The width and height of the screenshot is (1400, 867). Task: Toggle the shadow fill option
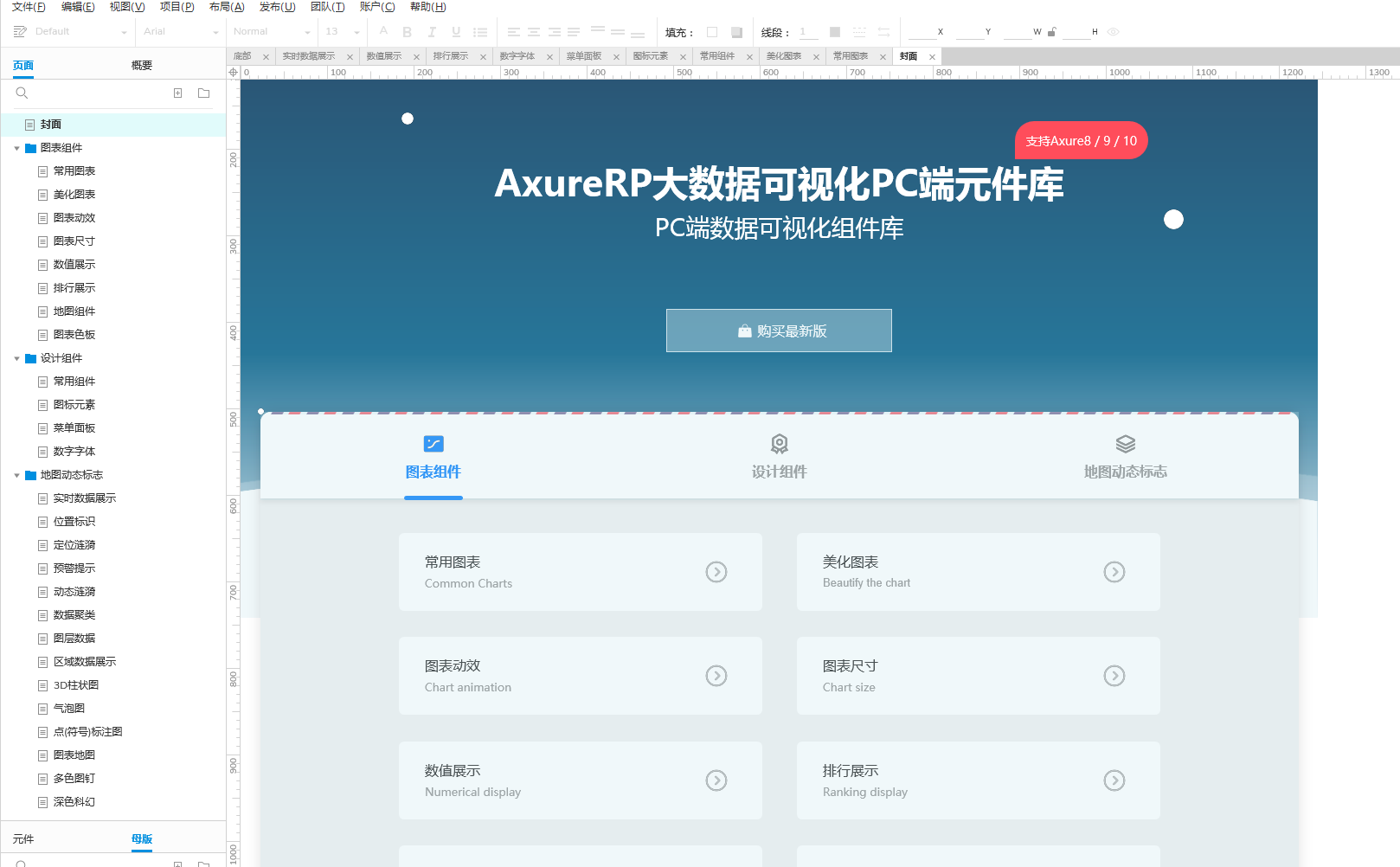tap(736, 32)
